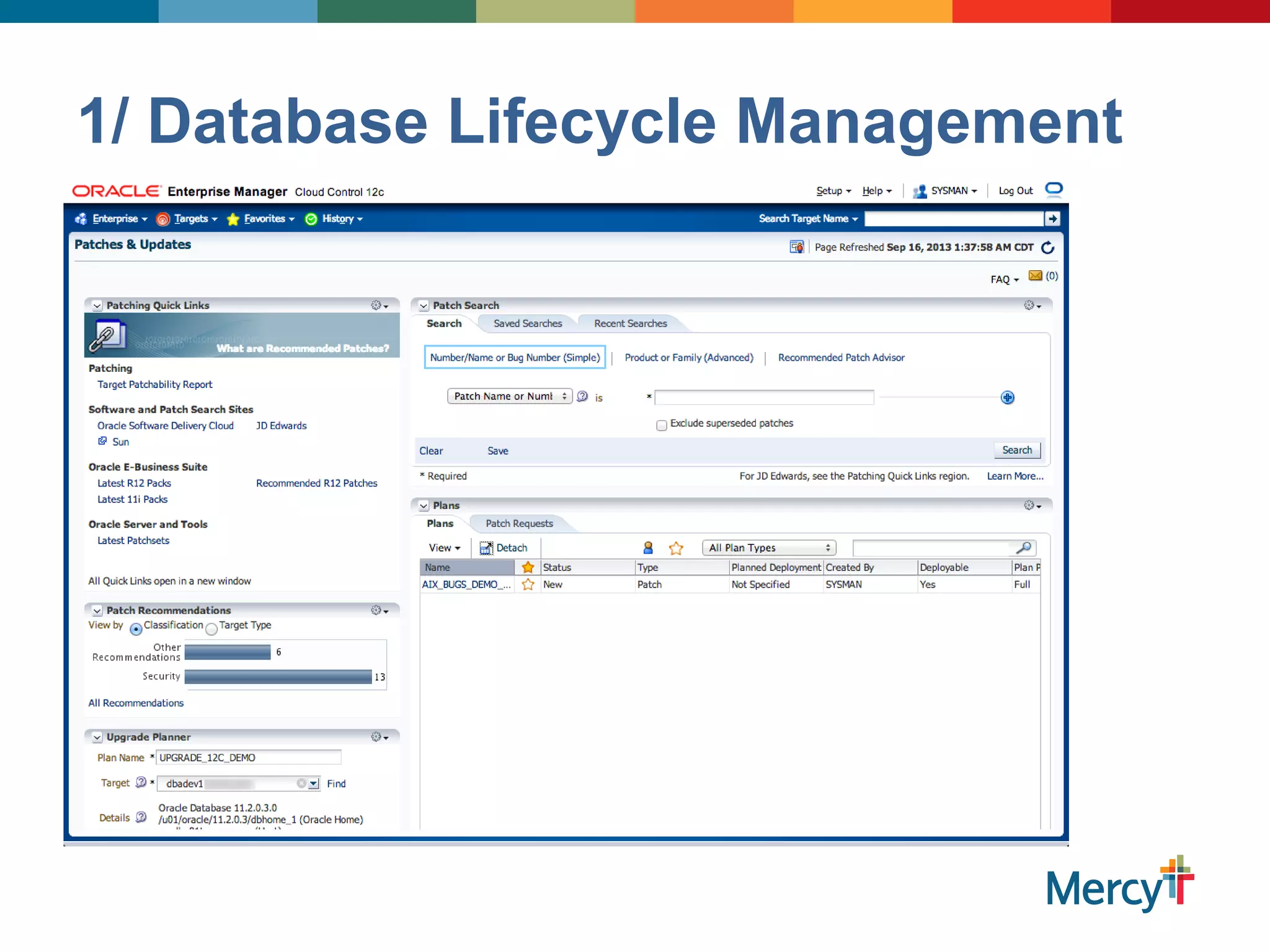Select Product or Family (Advanced) search
1270x952 pixels.
[x=689, y=358]
